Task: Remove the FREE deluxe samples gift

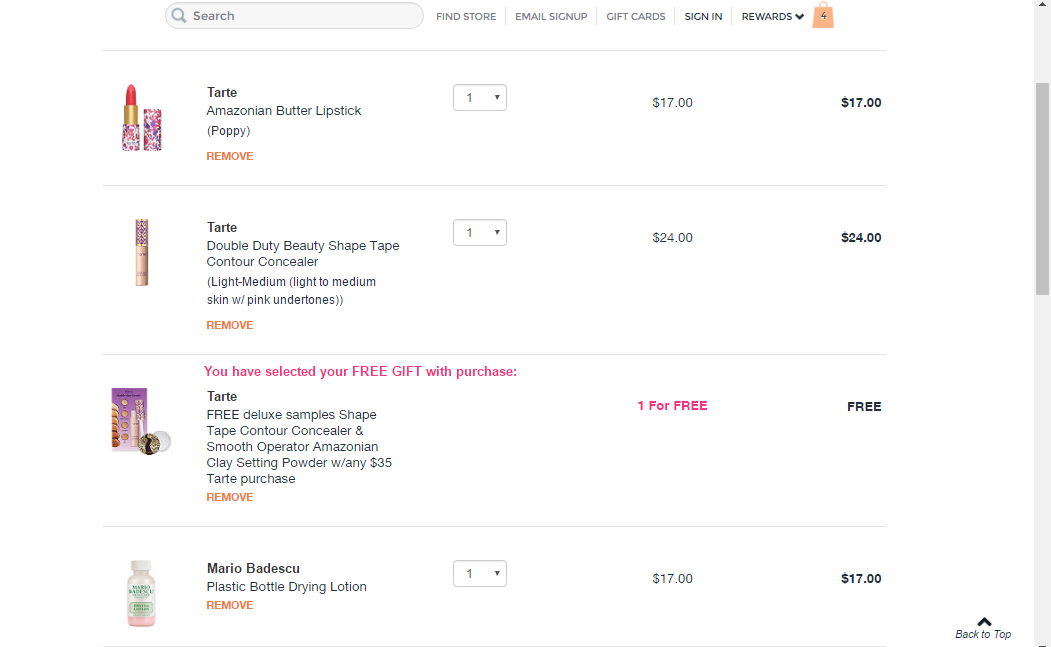Action: (x=230, y=497)
